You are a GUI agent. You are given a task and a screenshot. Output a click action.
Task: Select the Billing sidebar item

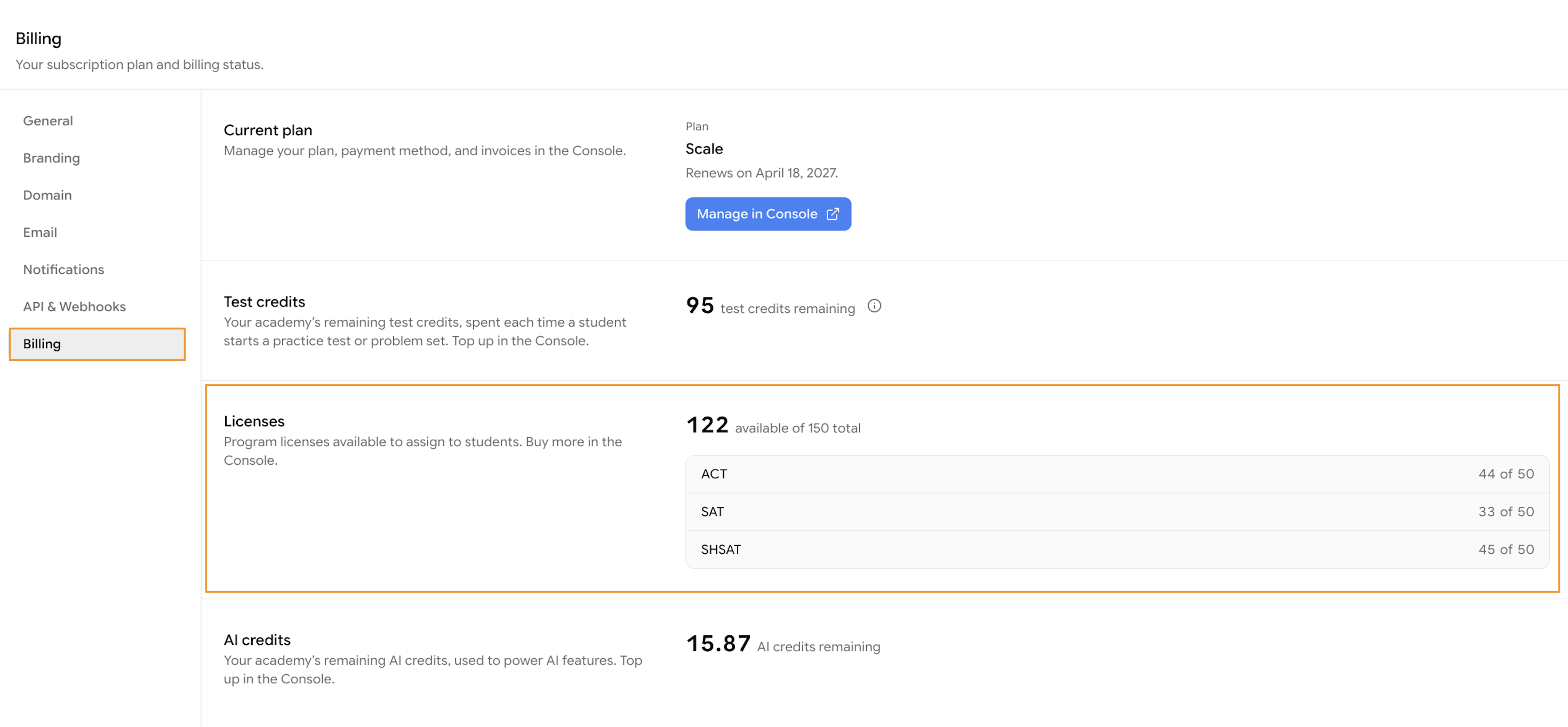pyautogui.click(x=98, y=344)
